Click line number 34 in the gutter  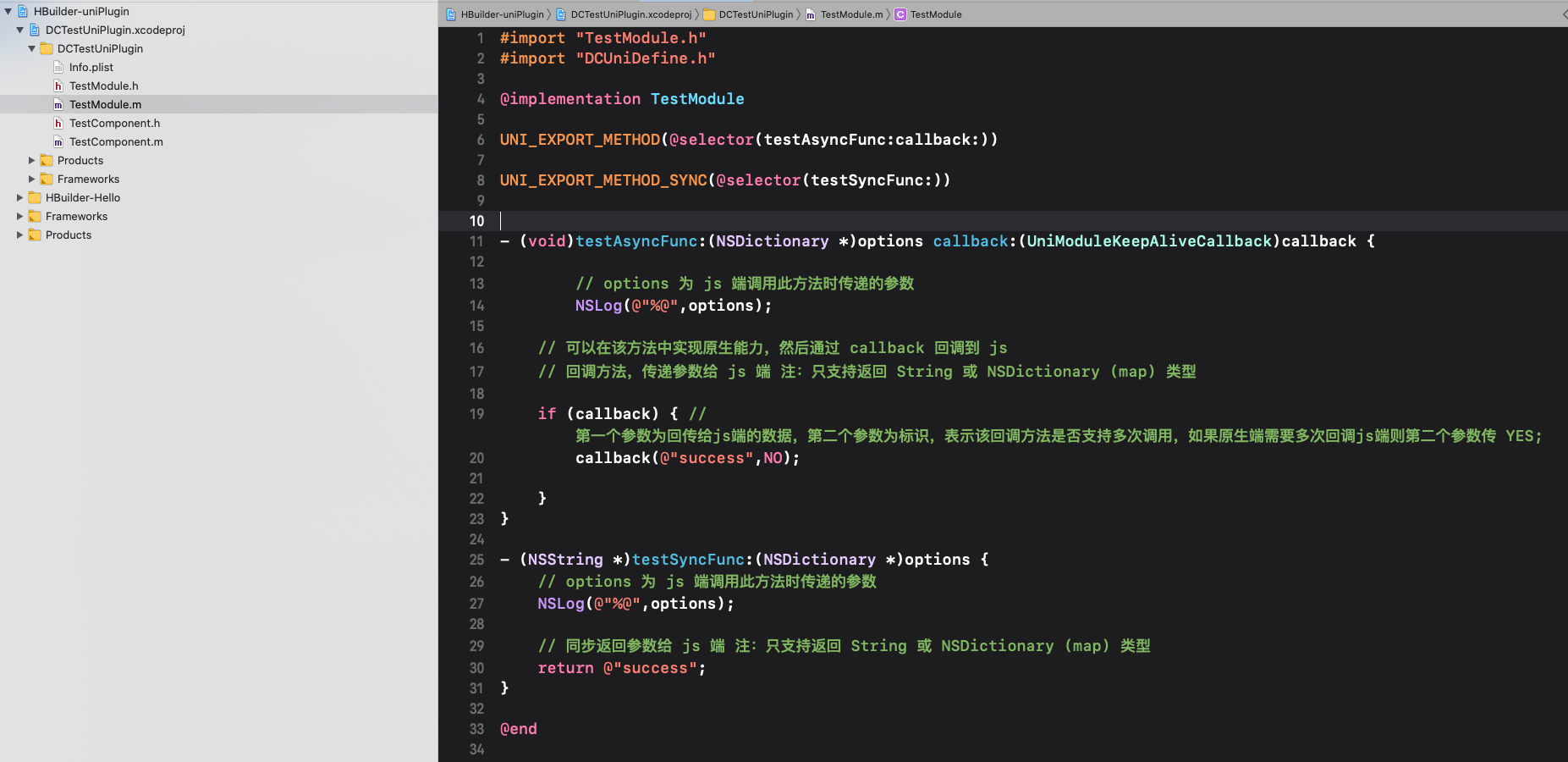(x=476, y=749)
